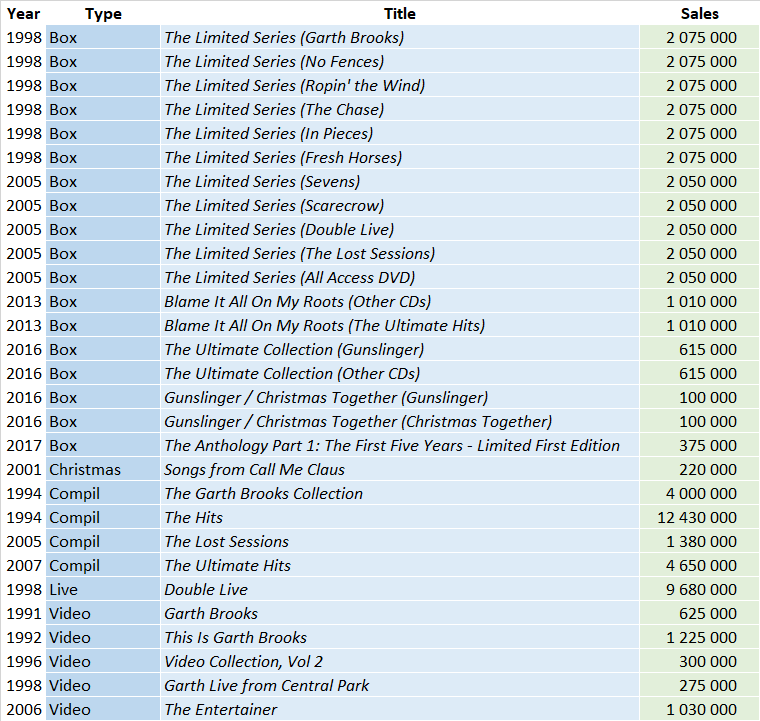Image resolution: width=760 pixels, height=721 pixels.
Task: Click the Sales column header
Action: (699, 14)
